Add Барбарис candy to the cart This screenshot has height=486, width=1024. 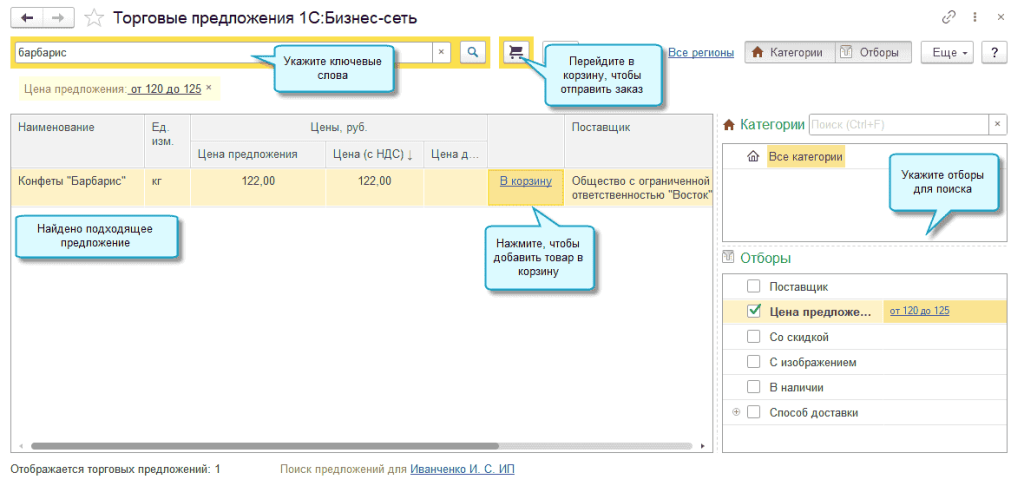526,182
